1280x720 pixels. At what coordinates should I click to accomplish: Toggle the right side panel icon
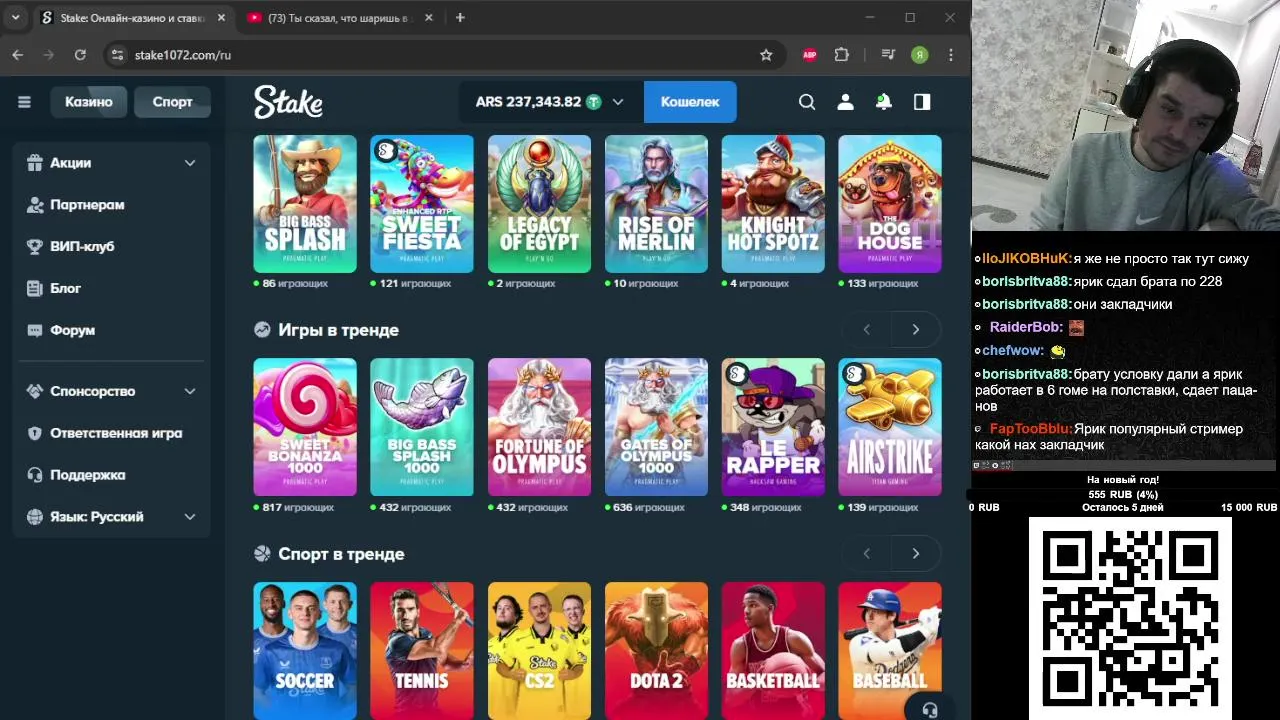[922, 102]
